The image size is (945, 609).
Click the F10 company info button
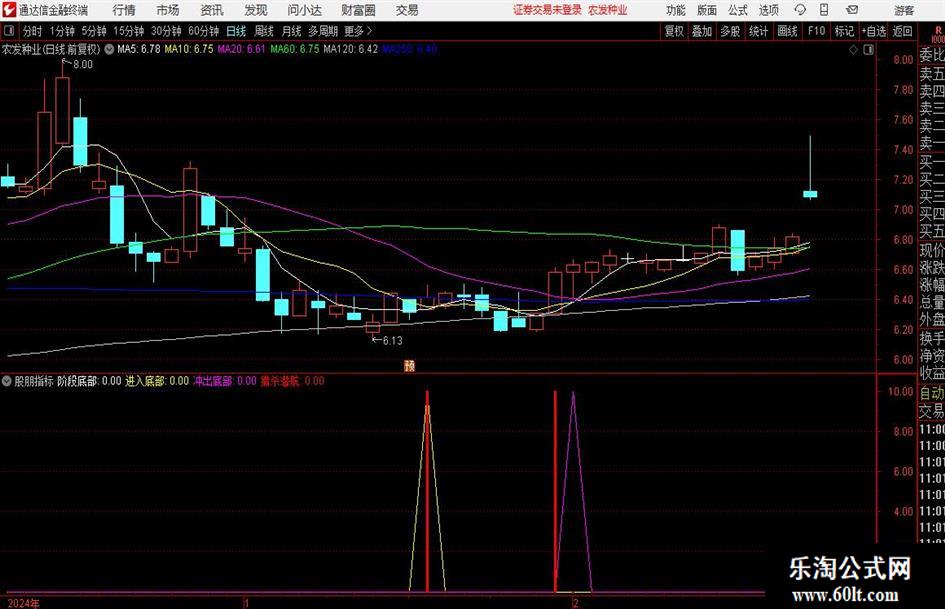(x=817, y=31)
